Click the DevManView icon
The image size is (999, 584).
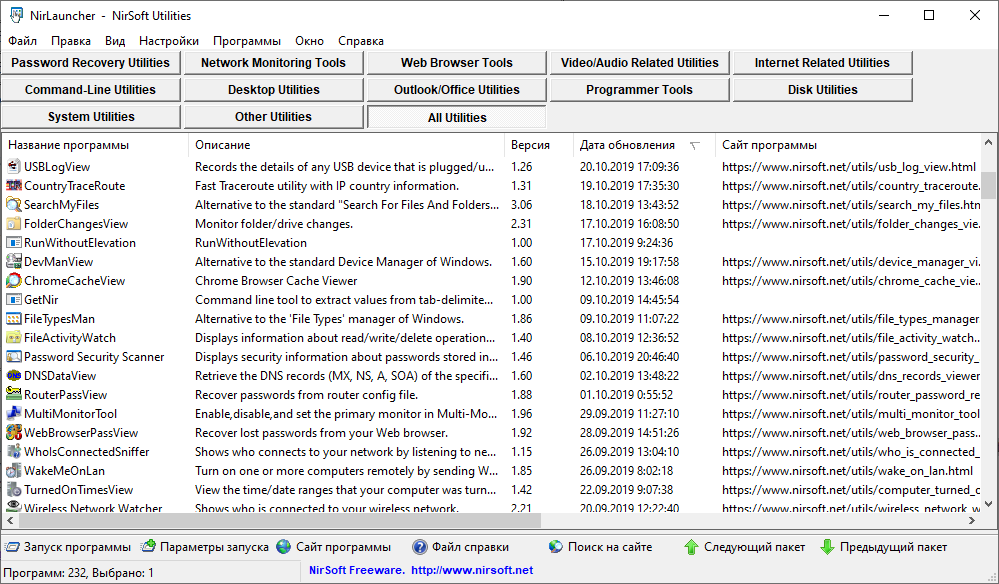coord(13,262)
